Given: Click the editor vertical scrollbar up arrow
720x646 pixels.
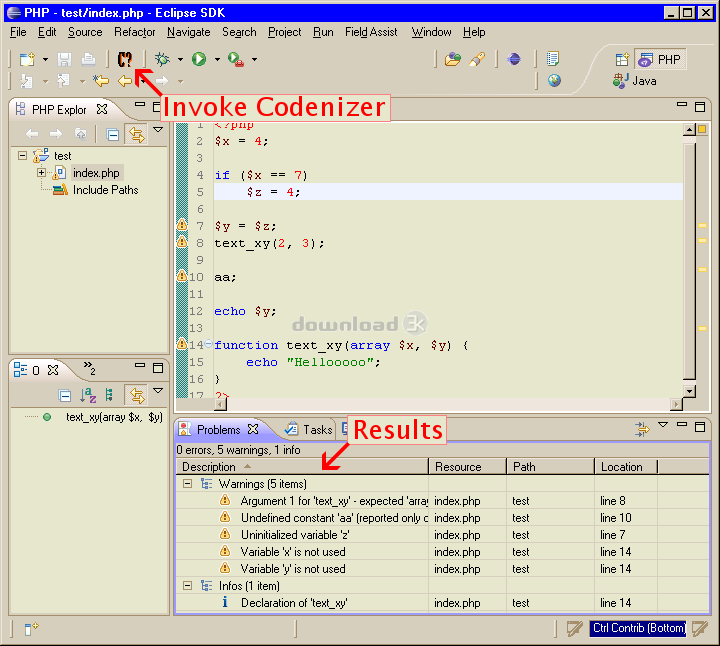Looking at the screenshot, I should [689, 130].
